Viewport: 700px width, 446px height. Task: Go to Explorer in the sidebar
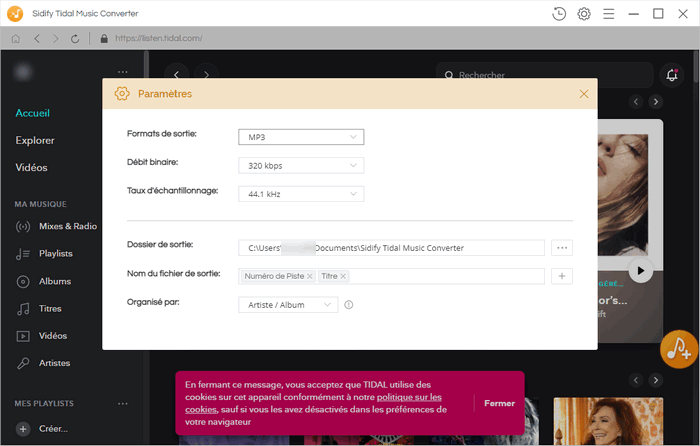(35, 140)
